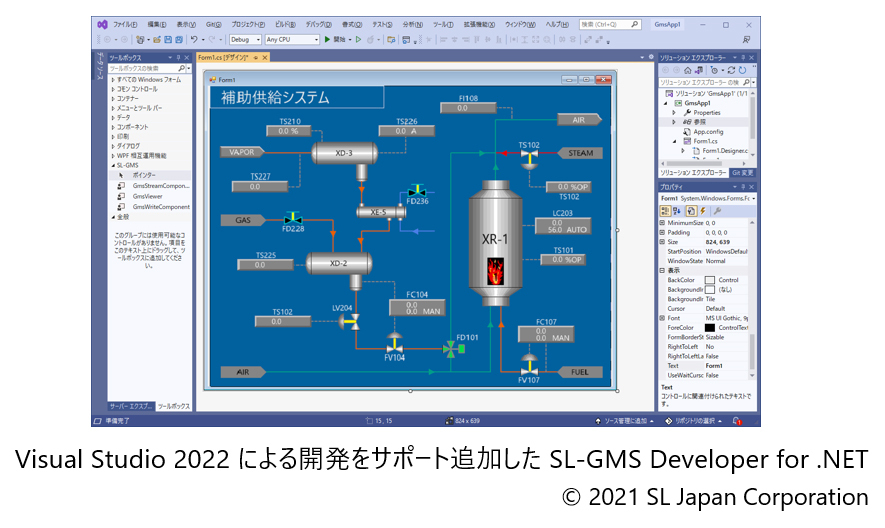Expand the Size property row
The height and width of the screenshot is (528, 885).
tap(662, 242)
